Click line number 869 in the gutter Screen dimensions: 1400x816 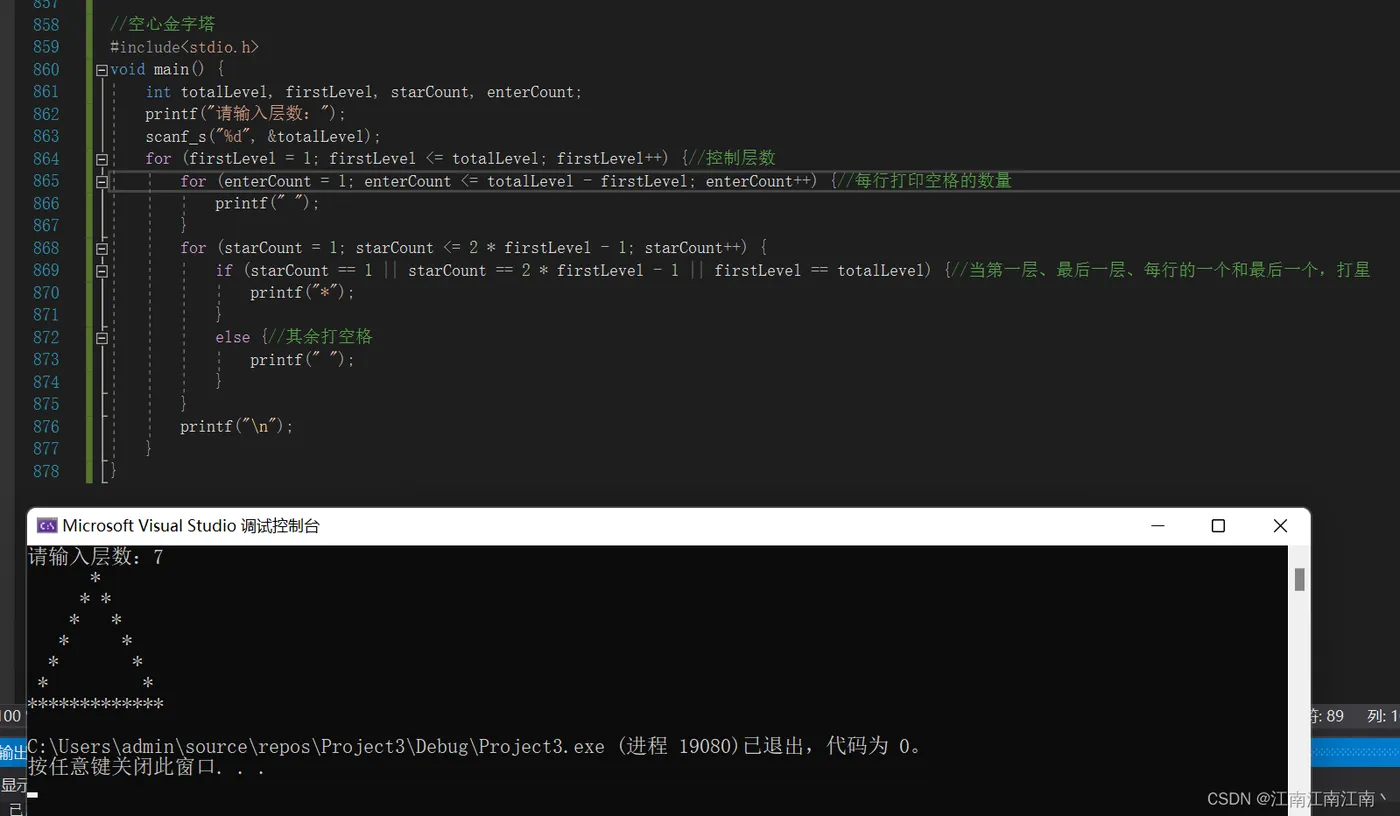tap(46, 270)
